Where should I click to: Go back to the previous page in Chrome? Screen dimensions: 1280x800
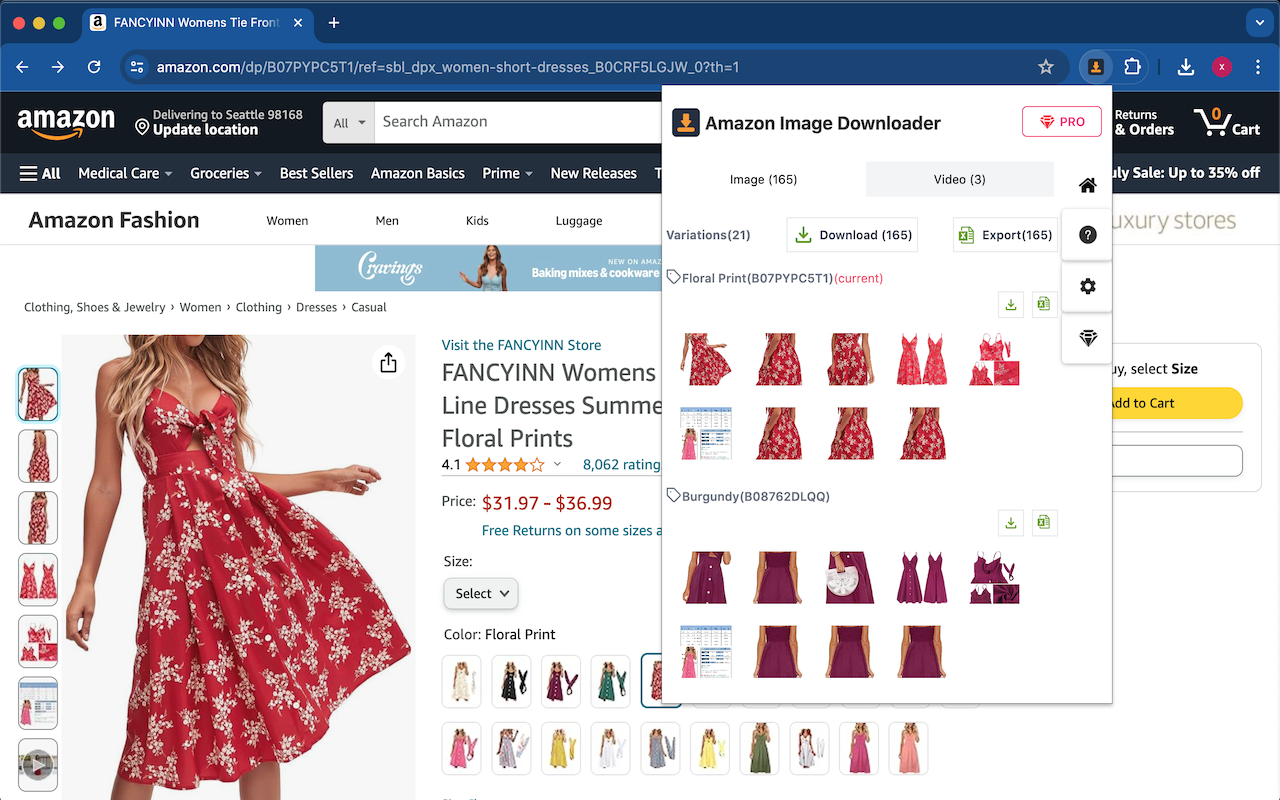coord(22,67)
